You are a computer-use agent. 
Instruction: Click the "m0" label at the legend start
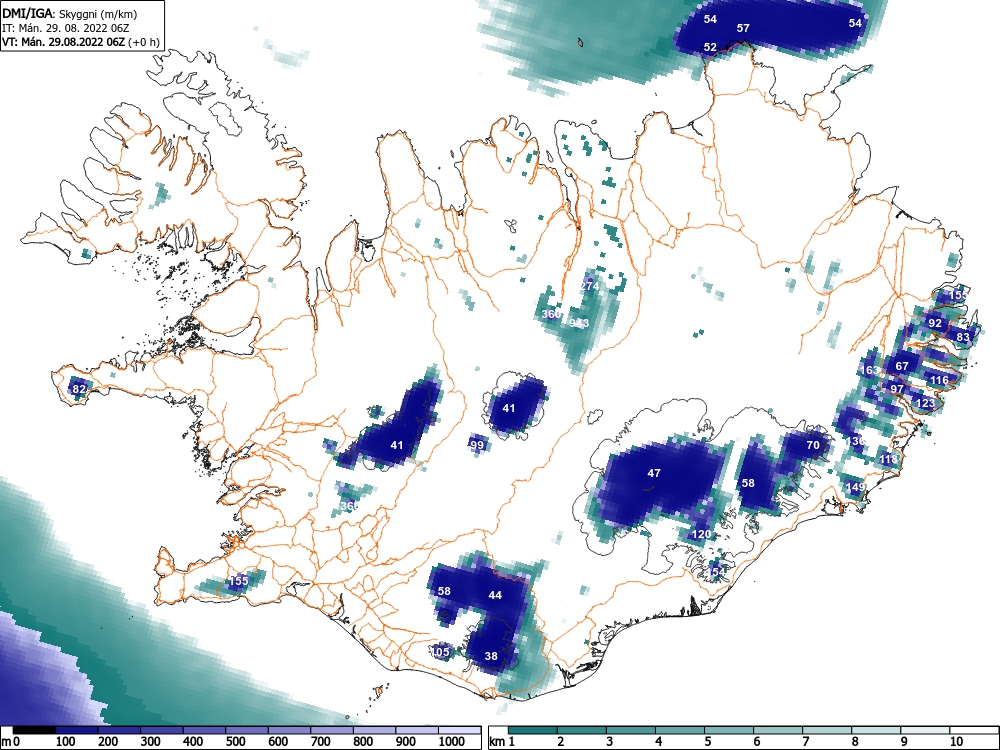(x=11, y=742)
